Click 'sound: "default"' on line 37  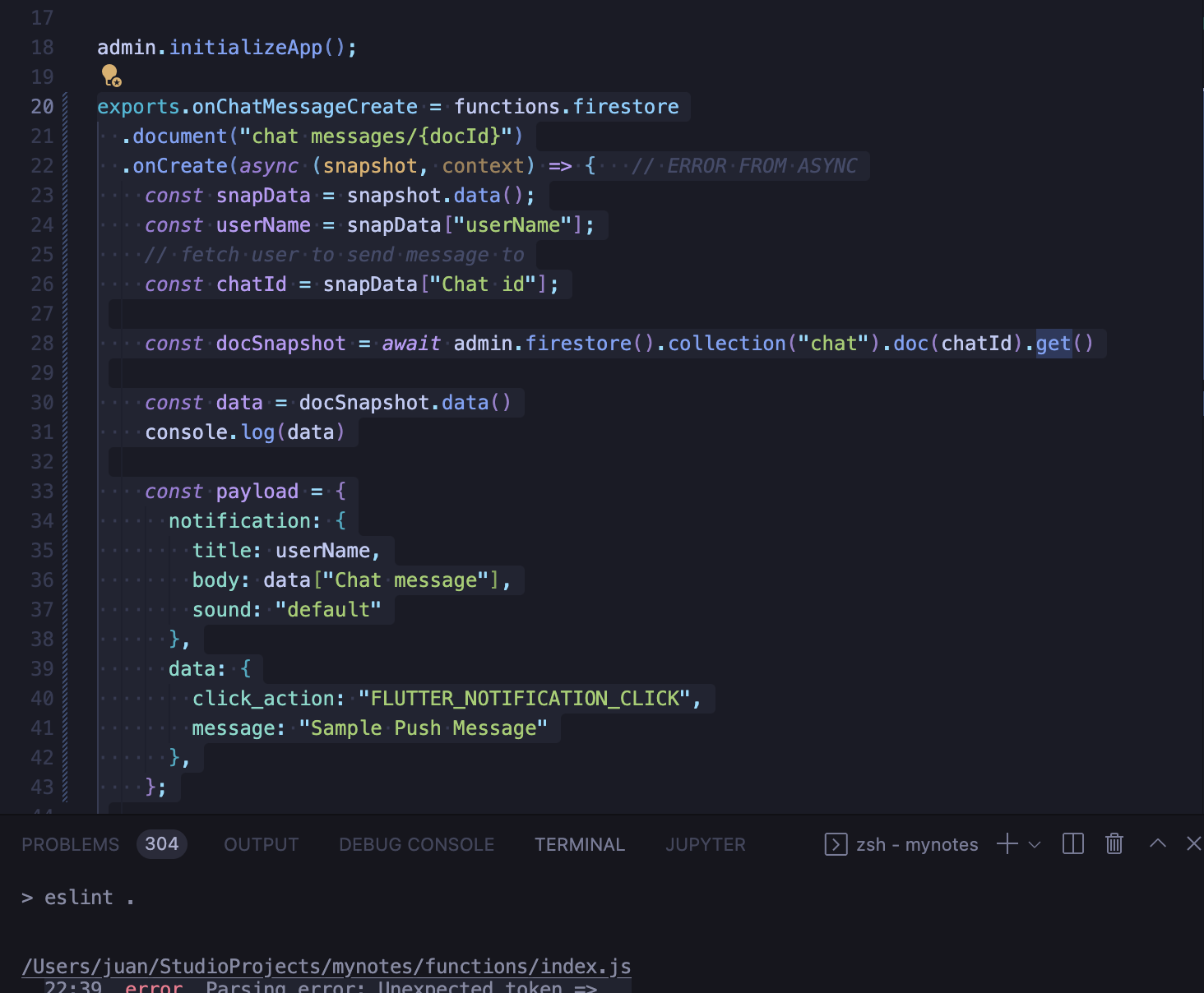287,610
